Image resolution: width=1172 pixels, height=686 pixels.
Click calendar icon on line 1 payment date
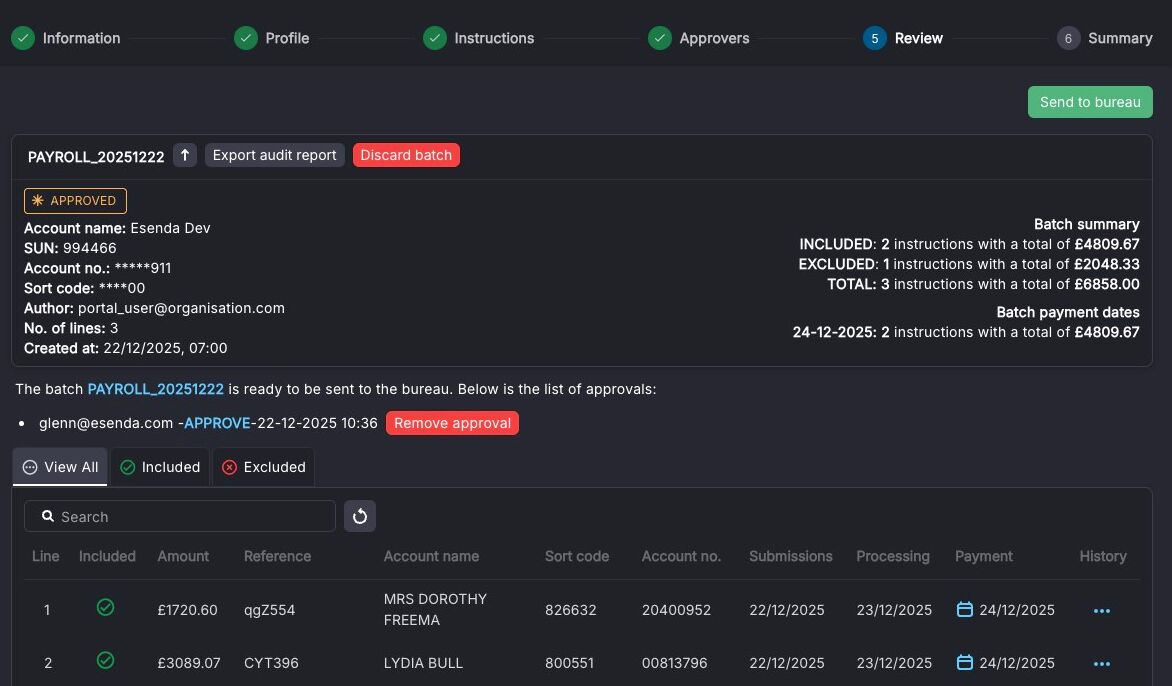pos(965,610)
